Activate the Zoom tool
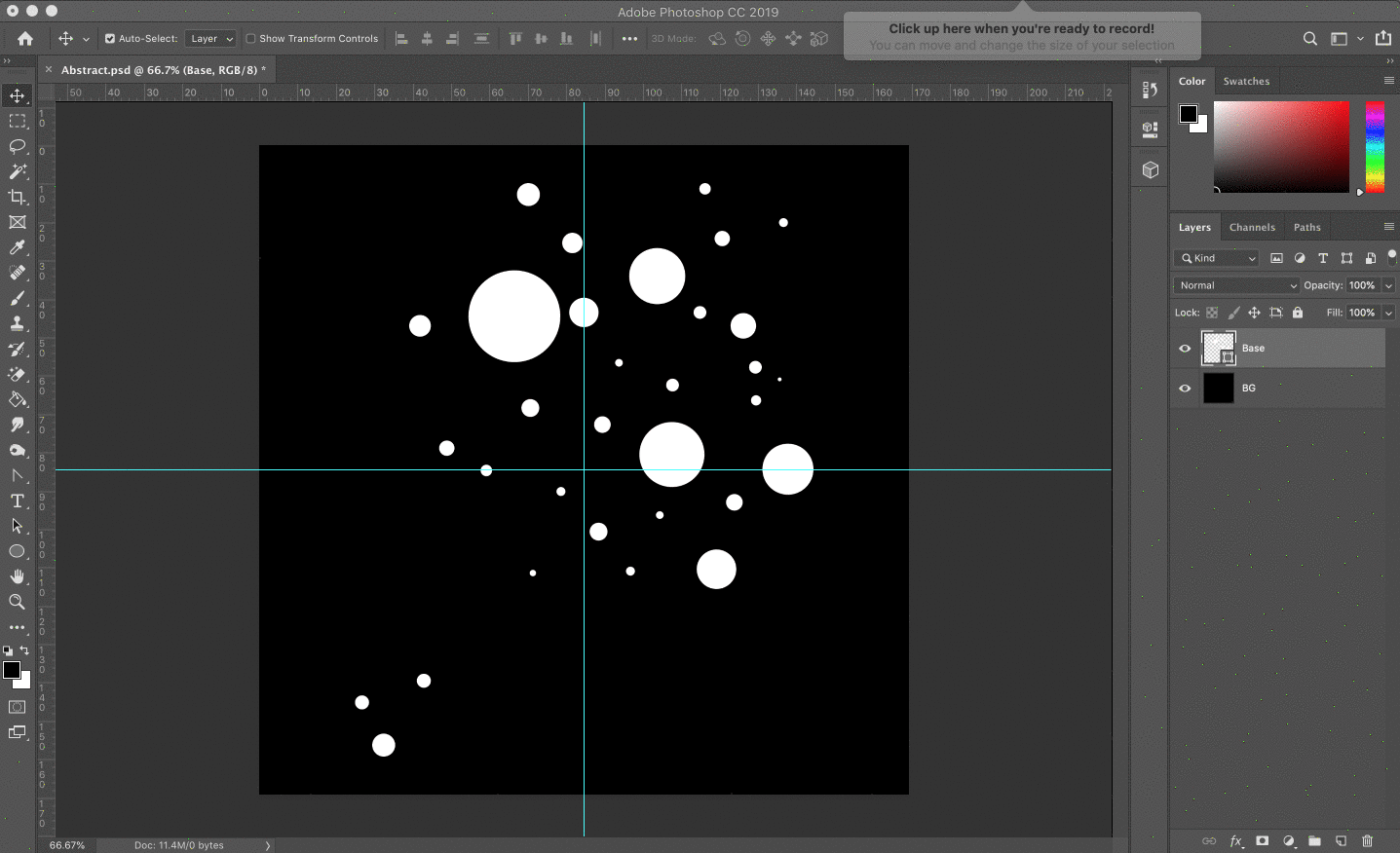This screenshot has width=1400, height=853. pos(18,602)
